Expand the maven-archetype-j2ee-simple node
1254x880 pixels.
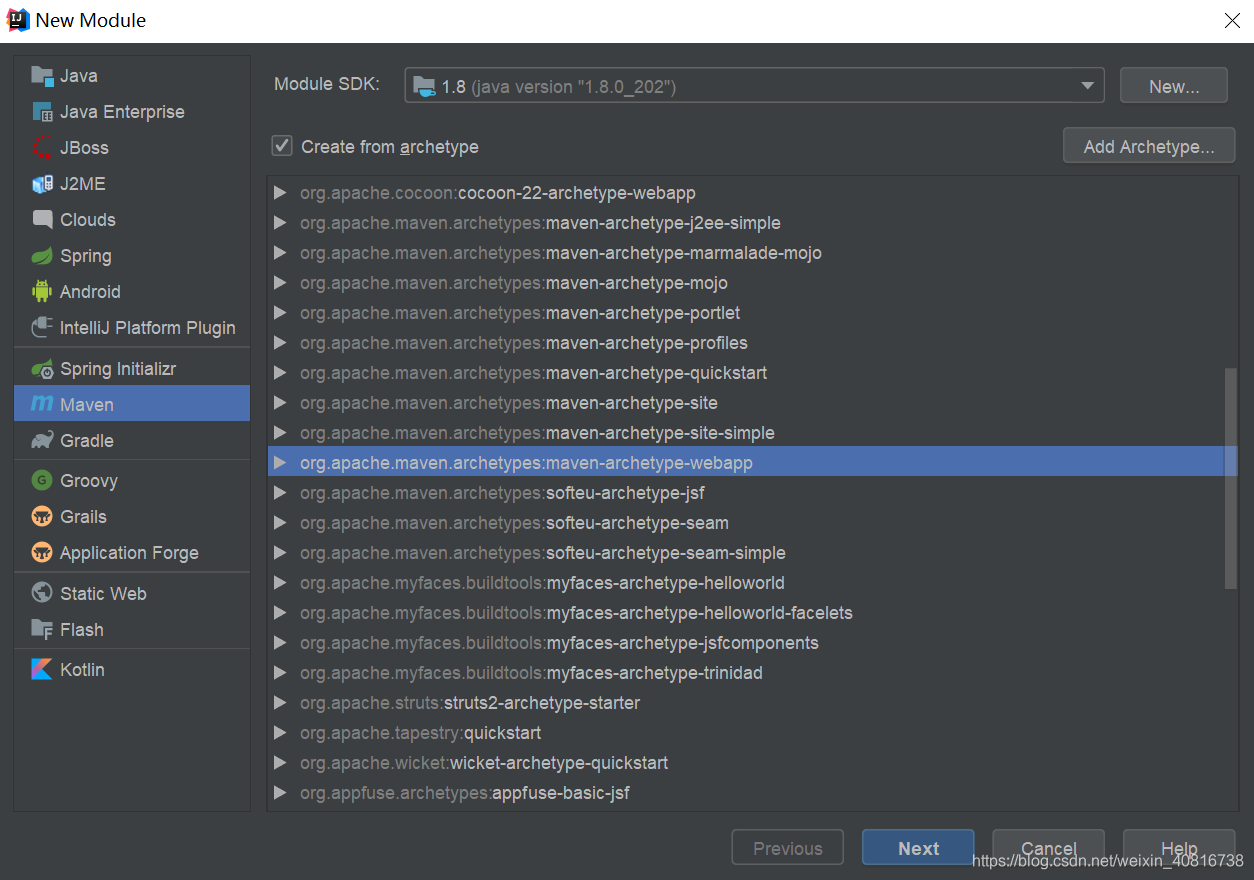(x=280, y=223)
